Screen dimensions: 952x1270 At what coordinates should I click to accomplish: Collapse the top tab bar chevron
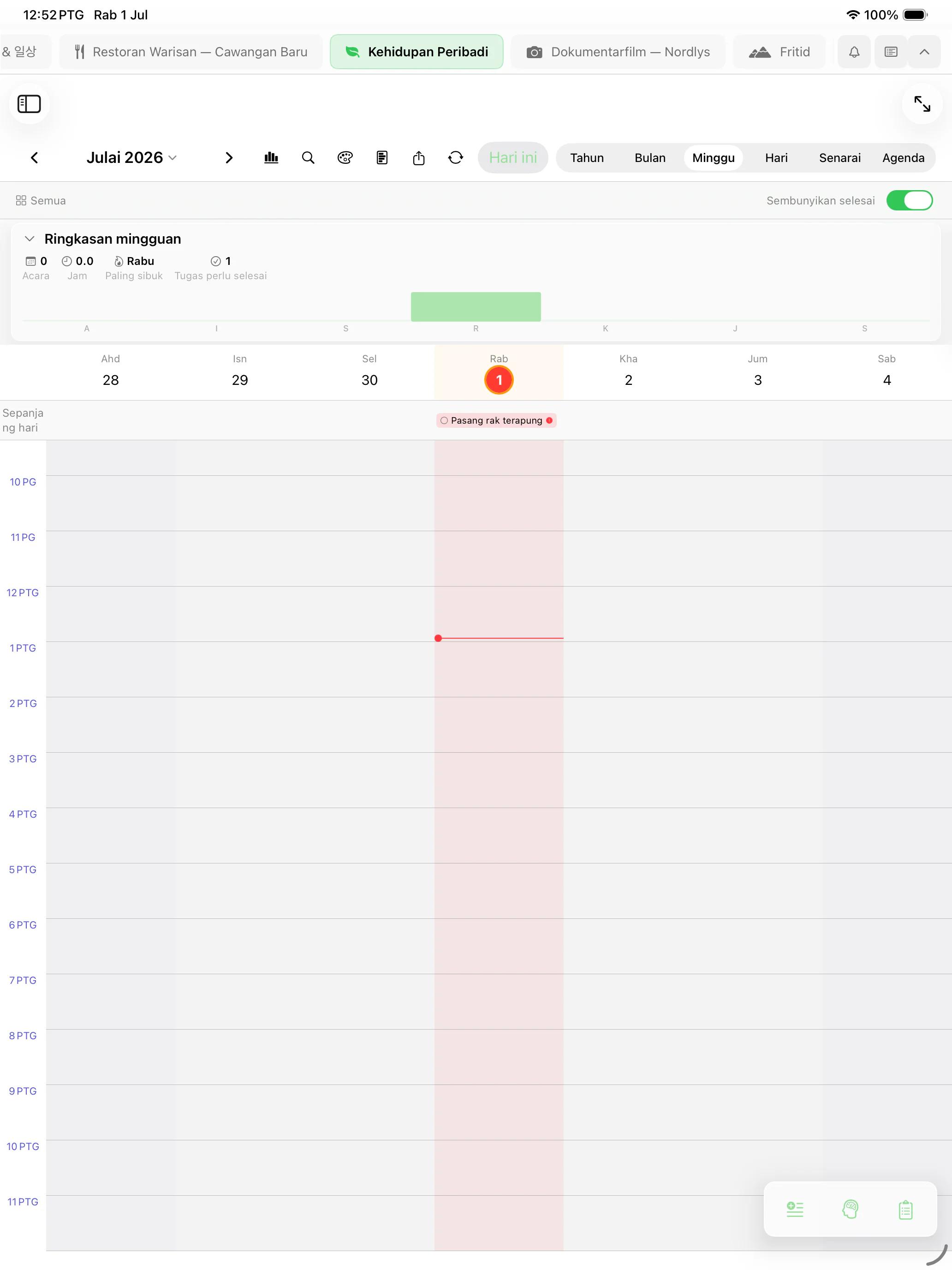pos(924,52)
